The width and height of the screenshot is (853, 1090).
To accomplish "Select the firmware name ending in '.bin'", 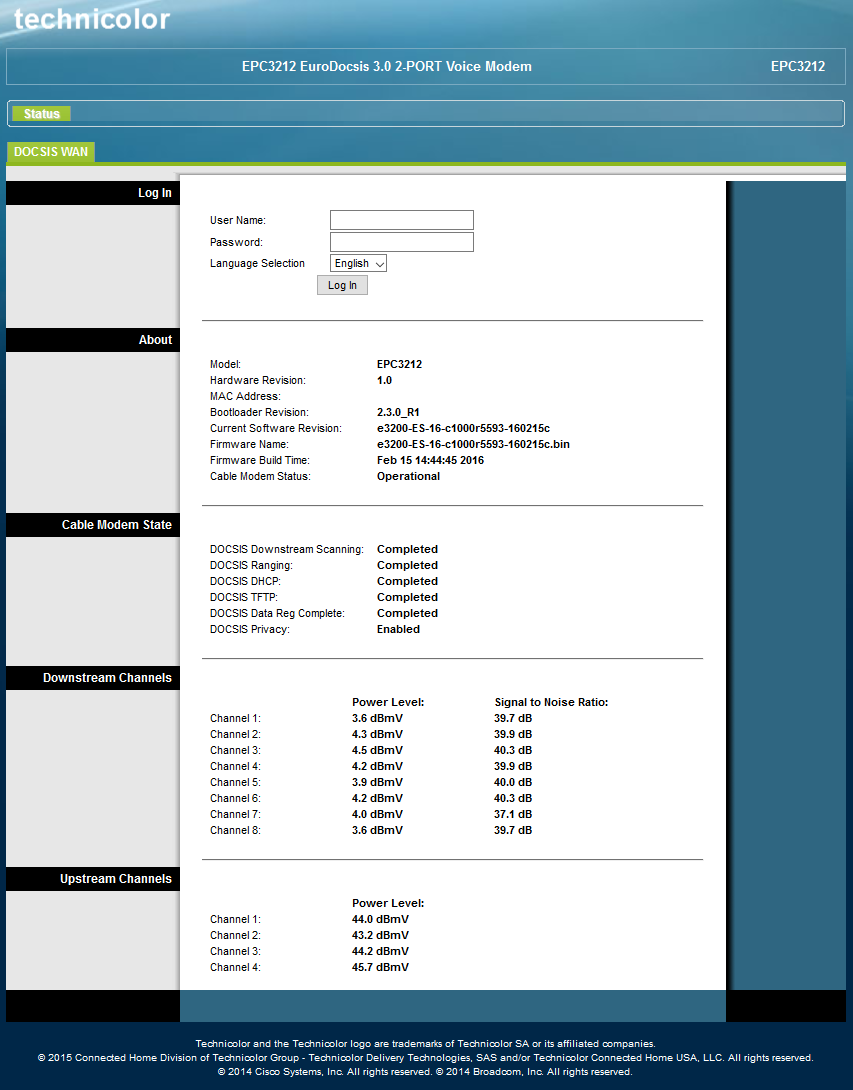I will [x=473, y=444].
